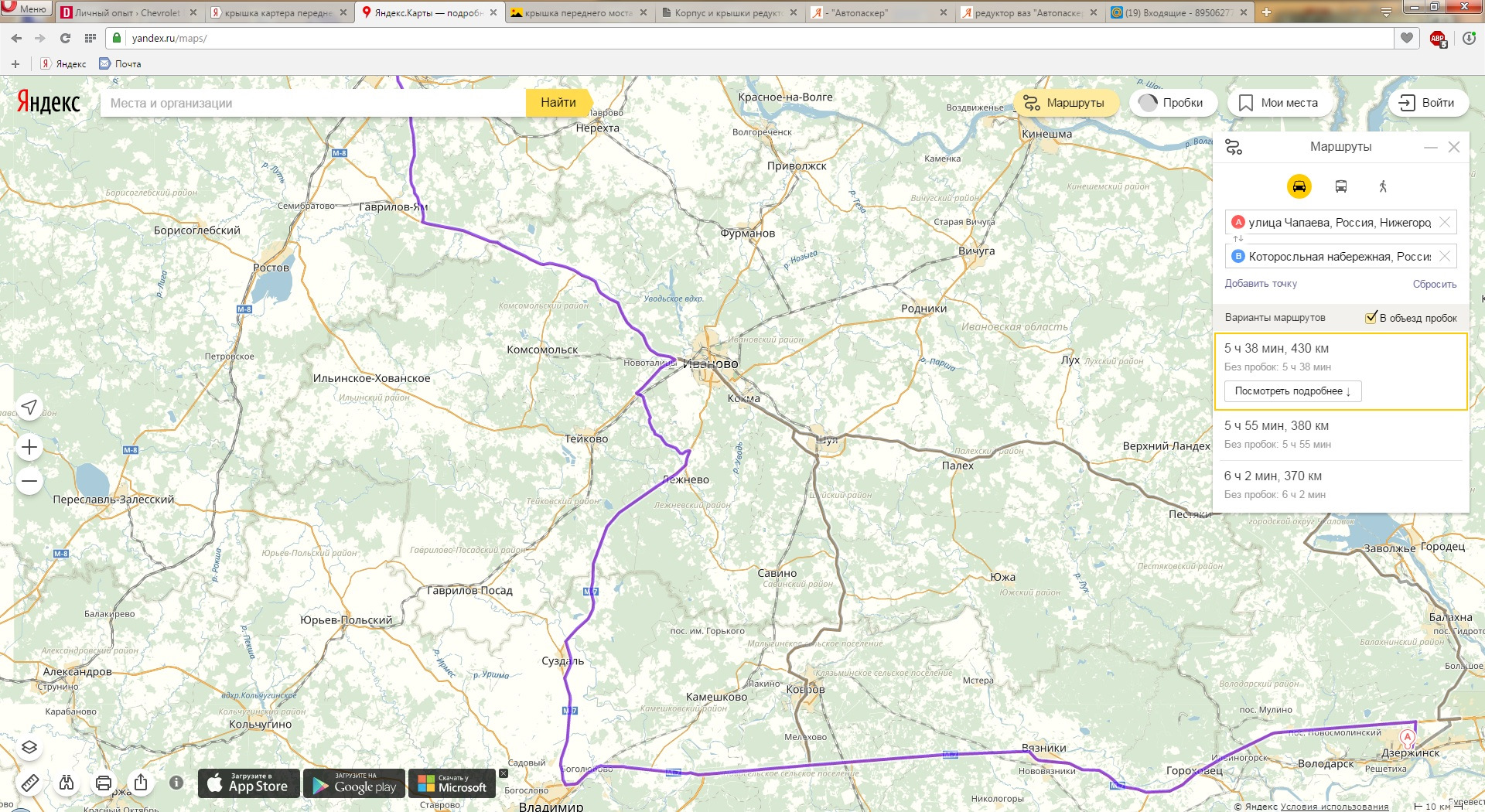Open a new browser tab with plus
This screenshot has width=1485, height=812.
coord(1266,12)
